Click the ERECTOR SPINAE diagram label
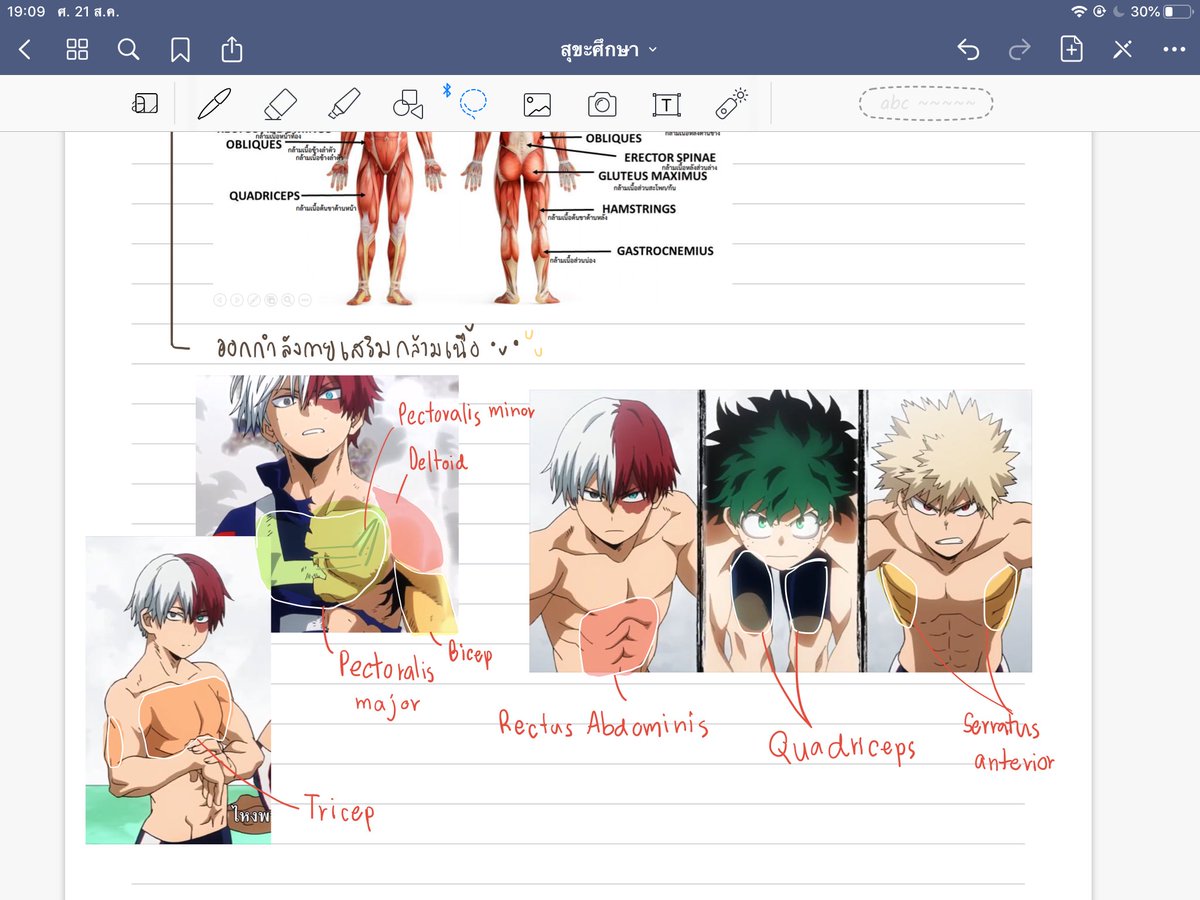This screenshot has height=900, width=1200. (670, 158)
